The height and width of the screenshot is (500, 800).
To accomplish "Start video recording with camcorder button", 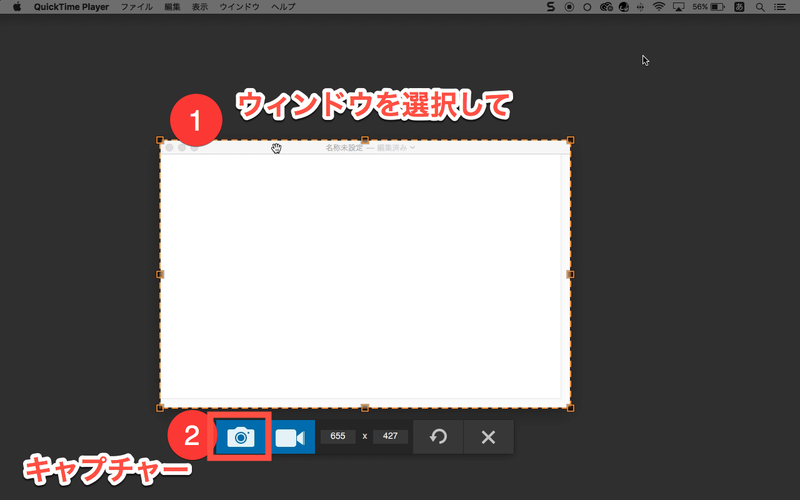I will coord(290,437).
